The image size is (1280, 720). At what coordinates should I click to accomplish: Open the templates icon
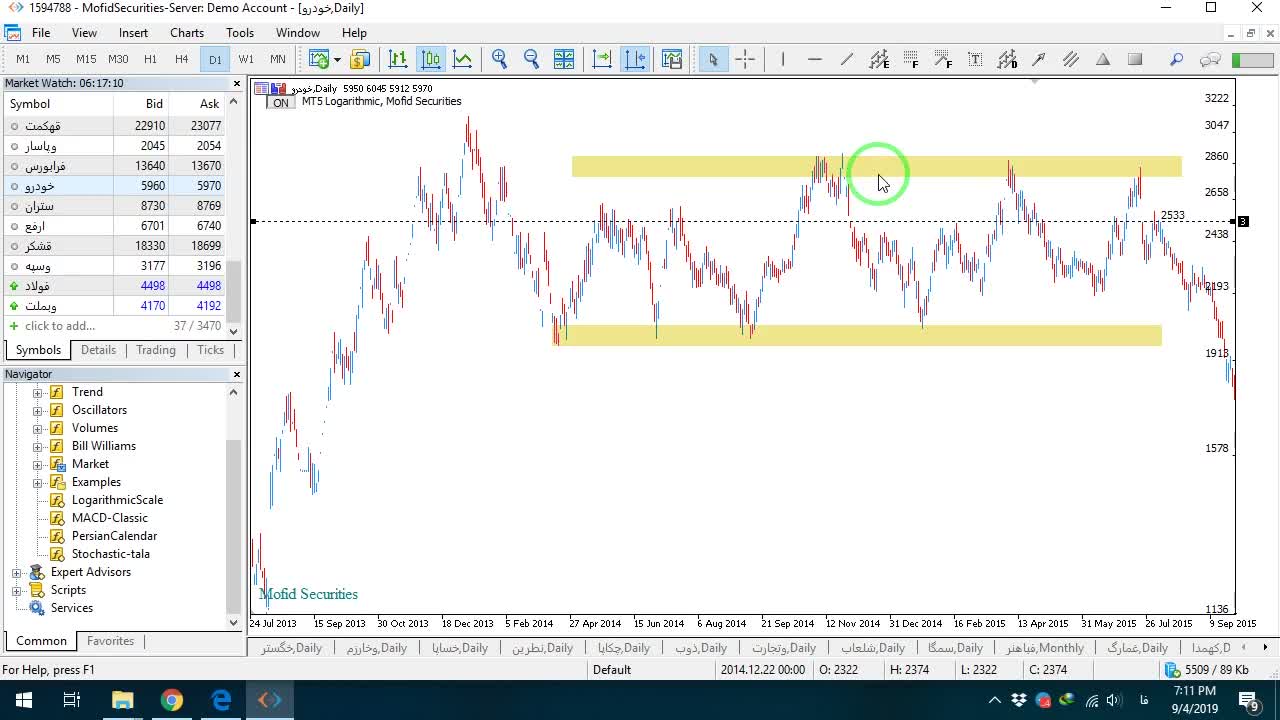[672, 60]
